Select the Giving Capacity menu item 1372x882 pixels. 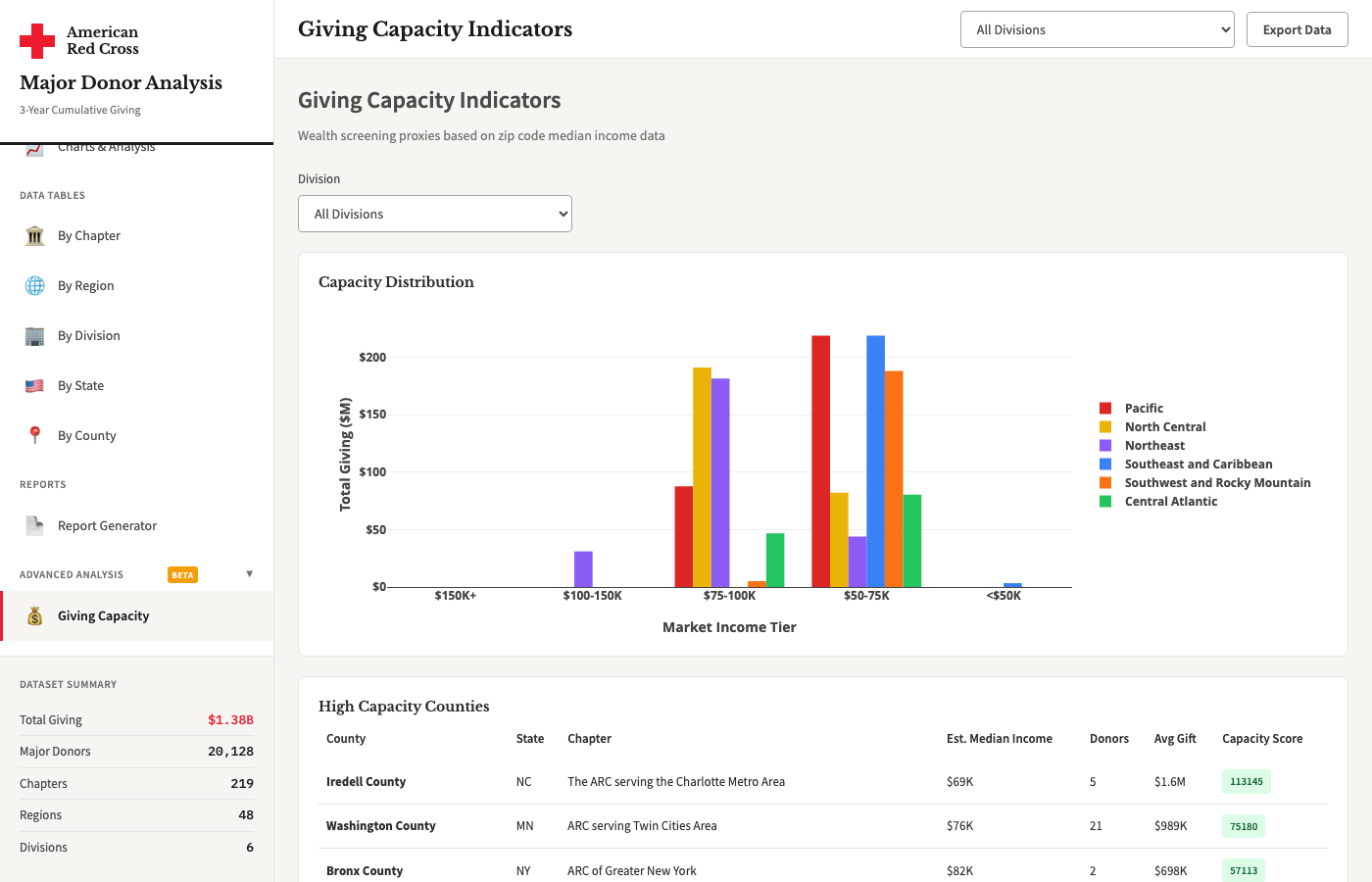coord(137,616)
